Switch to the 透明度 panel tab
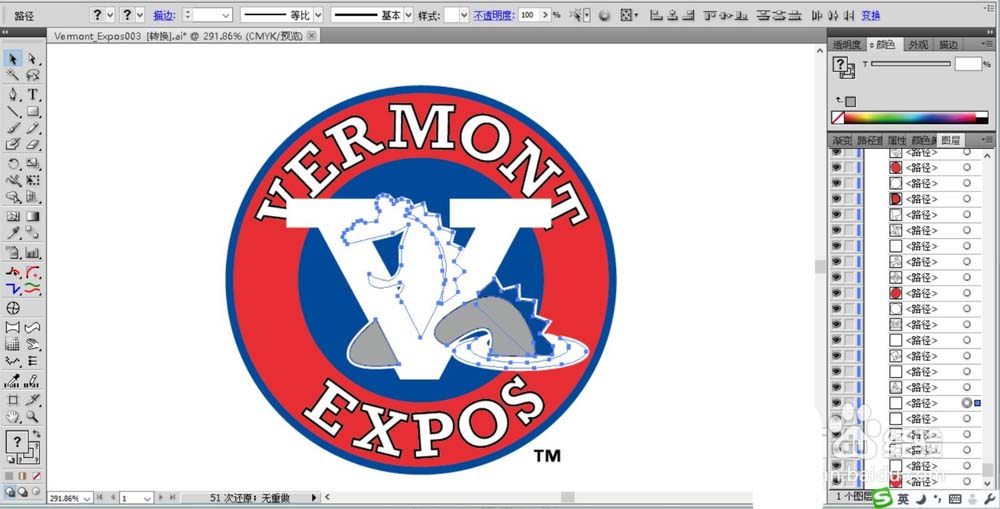1000x509 pixels. pyautogui.click(x=846, y=45)
